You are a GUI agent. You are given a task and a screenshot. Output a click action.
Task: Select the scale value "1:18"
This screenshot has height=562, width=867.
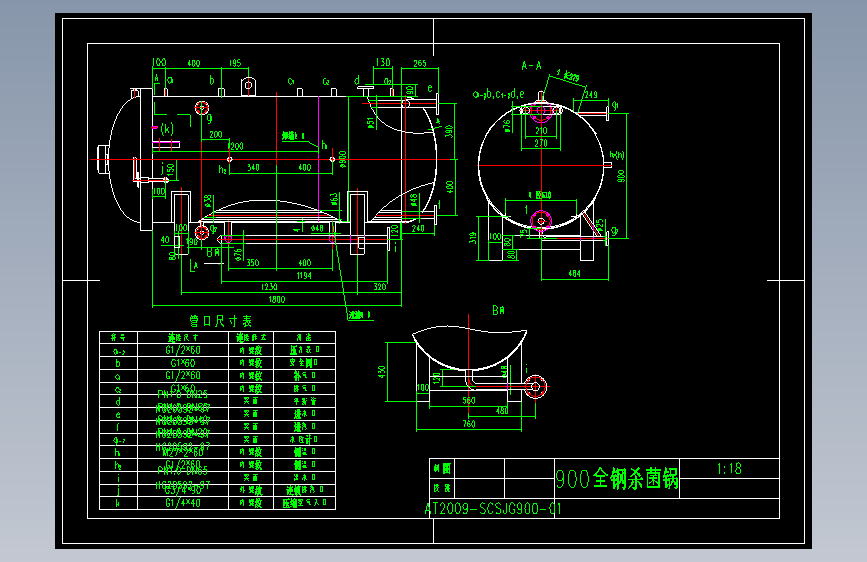pos(729,469)
